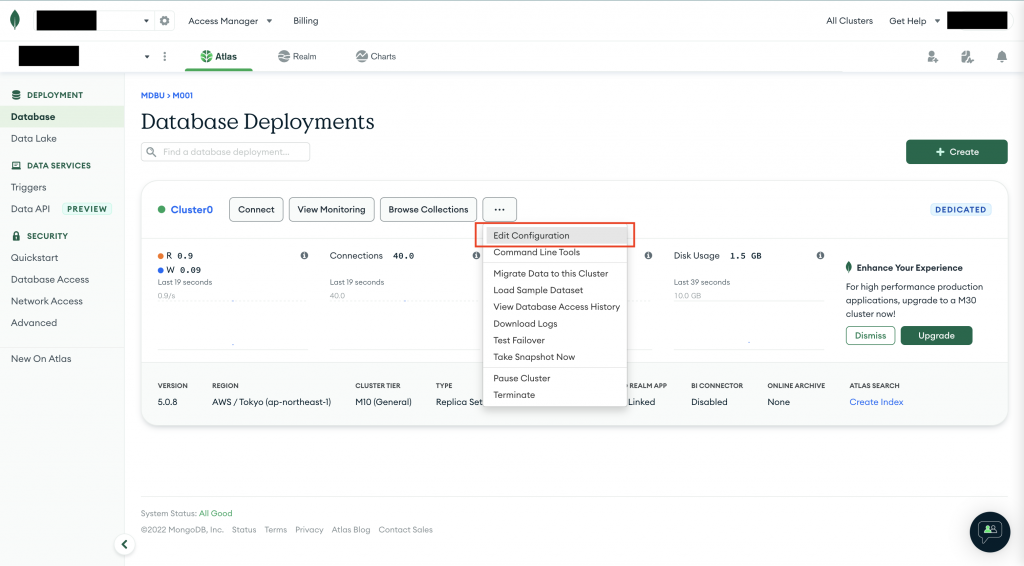Select Test Failover menu item
The height and width of the screenshot is (566, 1024).
click(x=555, y=340)
